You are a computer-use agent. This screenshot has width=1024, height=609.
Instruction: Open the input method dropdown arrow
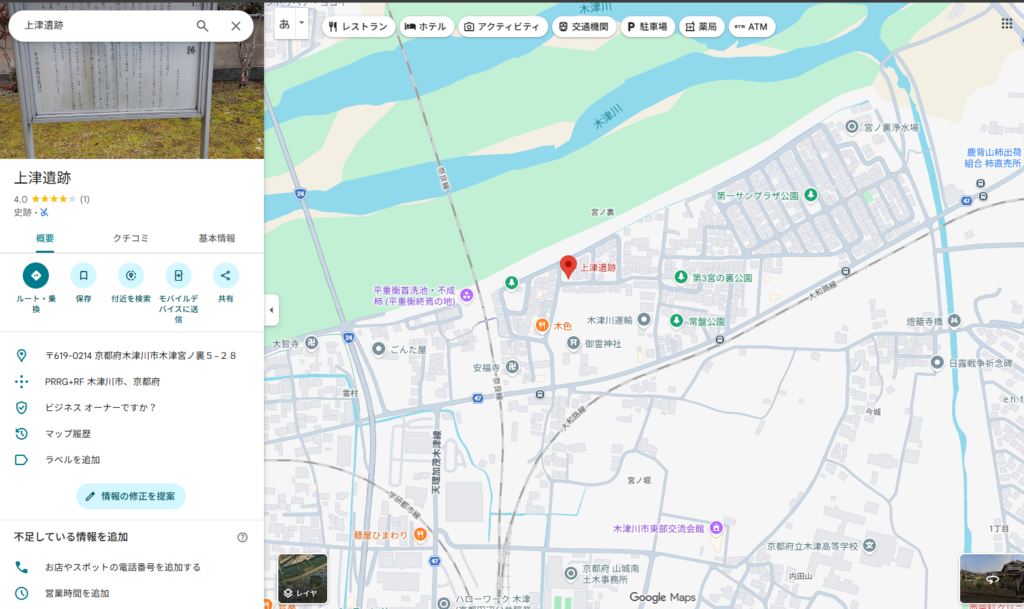pos(301,23)
